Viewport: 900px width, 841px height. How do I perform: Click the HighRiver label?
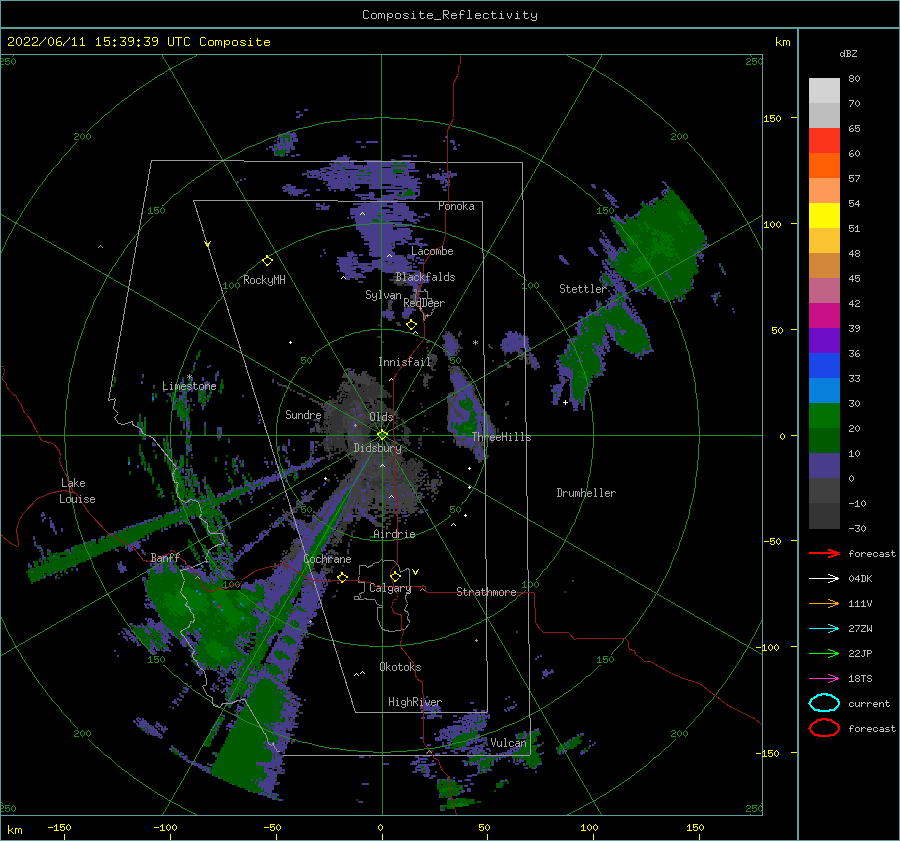[415, 702]
